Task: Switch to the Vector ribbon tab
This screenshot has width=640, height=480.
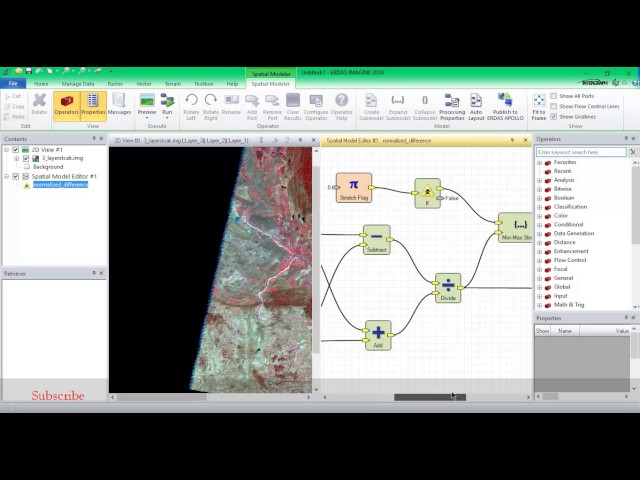Action: (x=144, y=84)
